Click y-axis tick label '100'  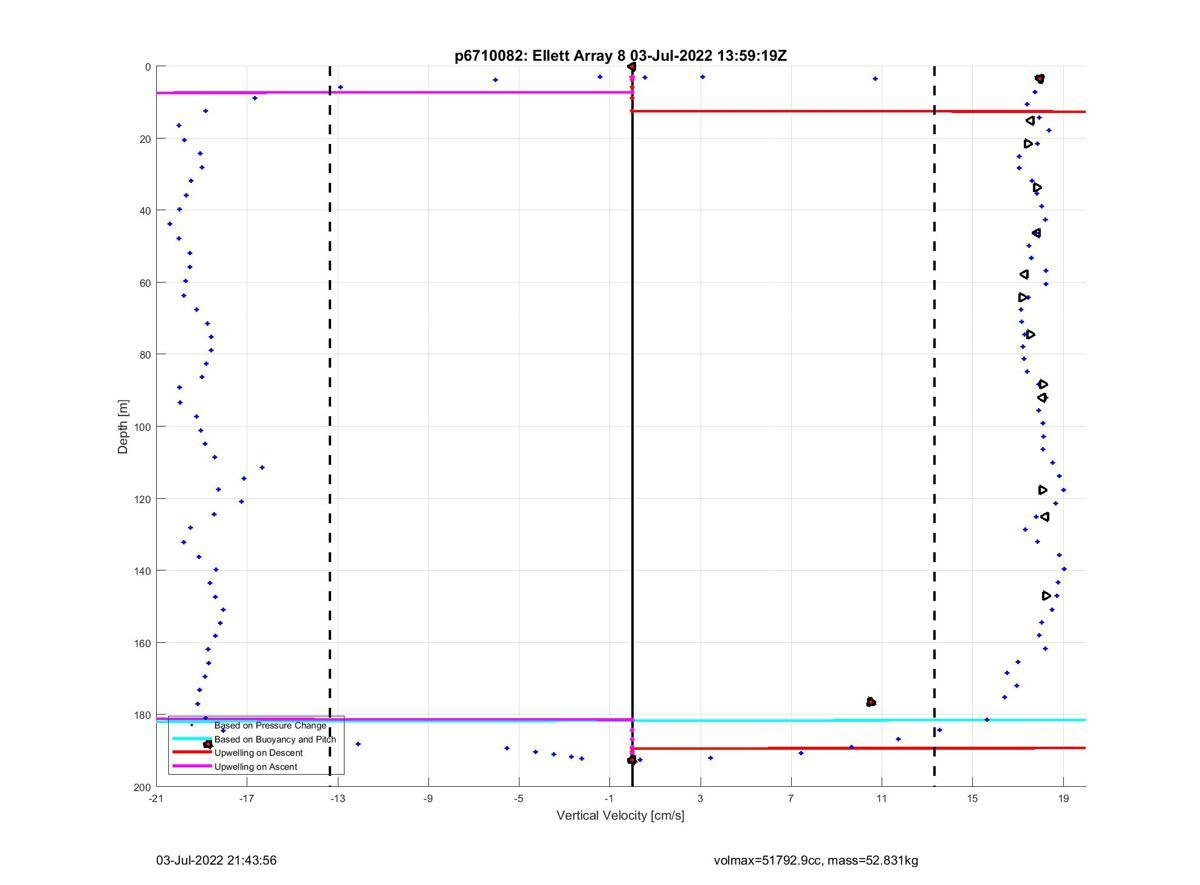(142, 427)
